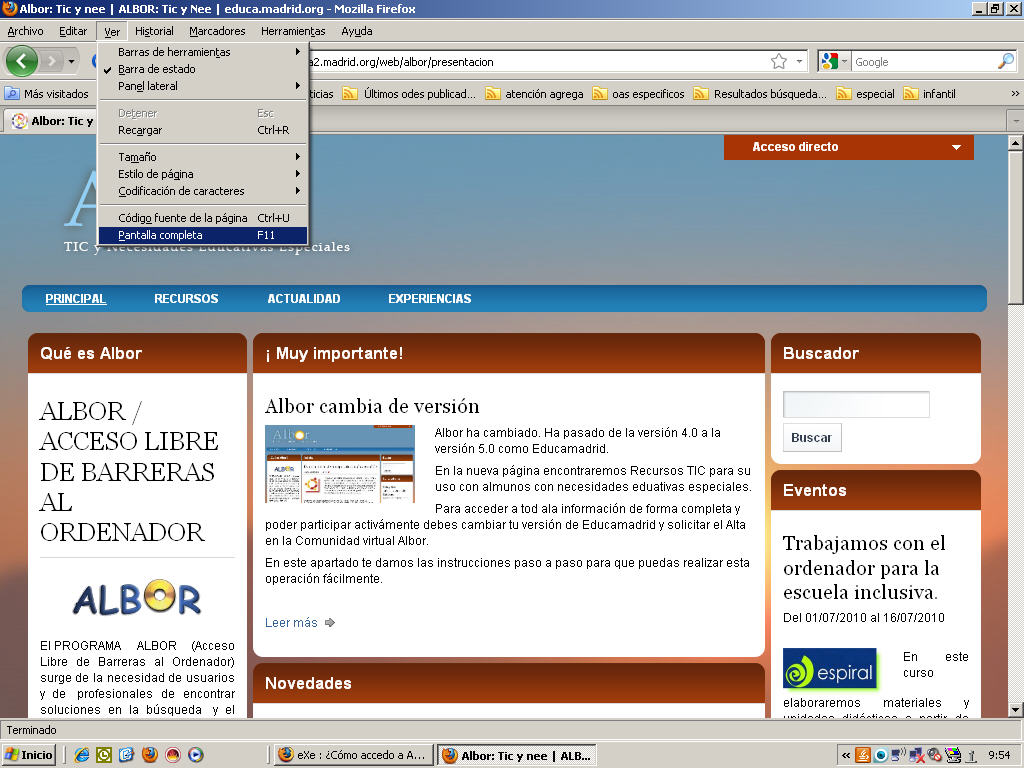Select Pantalla completa in the Ver menu
The width and height of the screenshot is (1024, 768).
coord(202,234)
